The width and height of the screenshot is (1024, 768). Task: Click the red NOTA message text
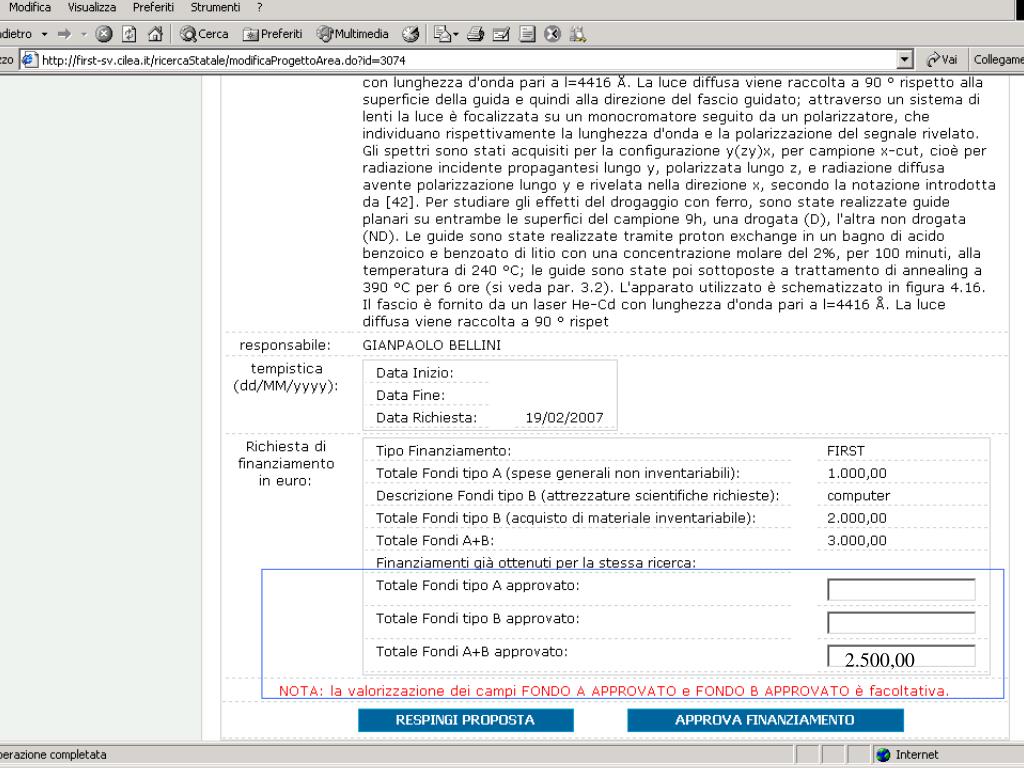click(614, 691)
